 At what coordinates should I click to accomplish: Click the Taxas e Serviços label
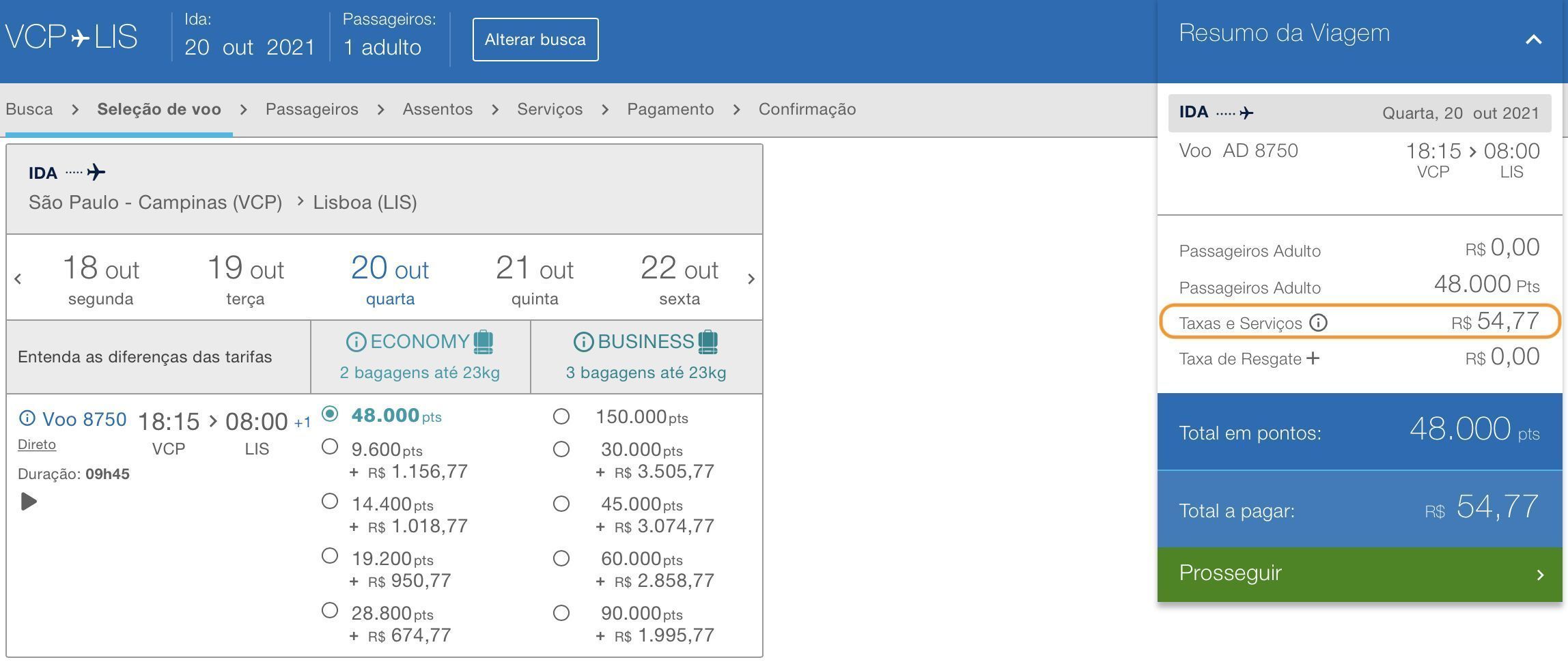click(1241, 323)
